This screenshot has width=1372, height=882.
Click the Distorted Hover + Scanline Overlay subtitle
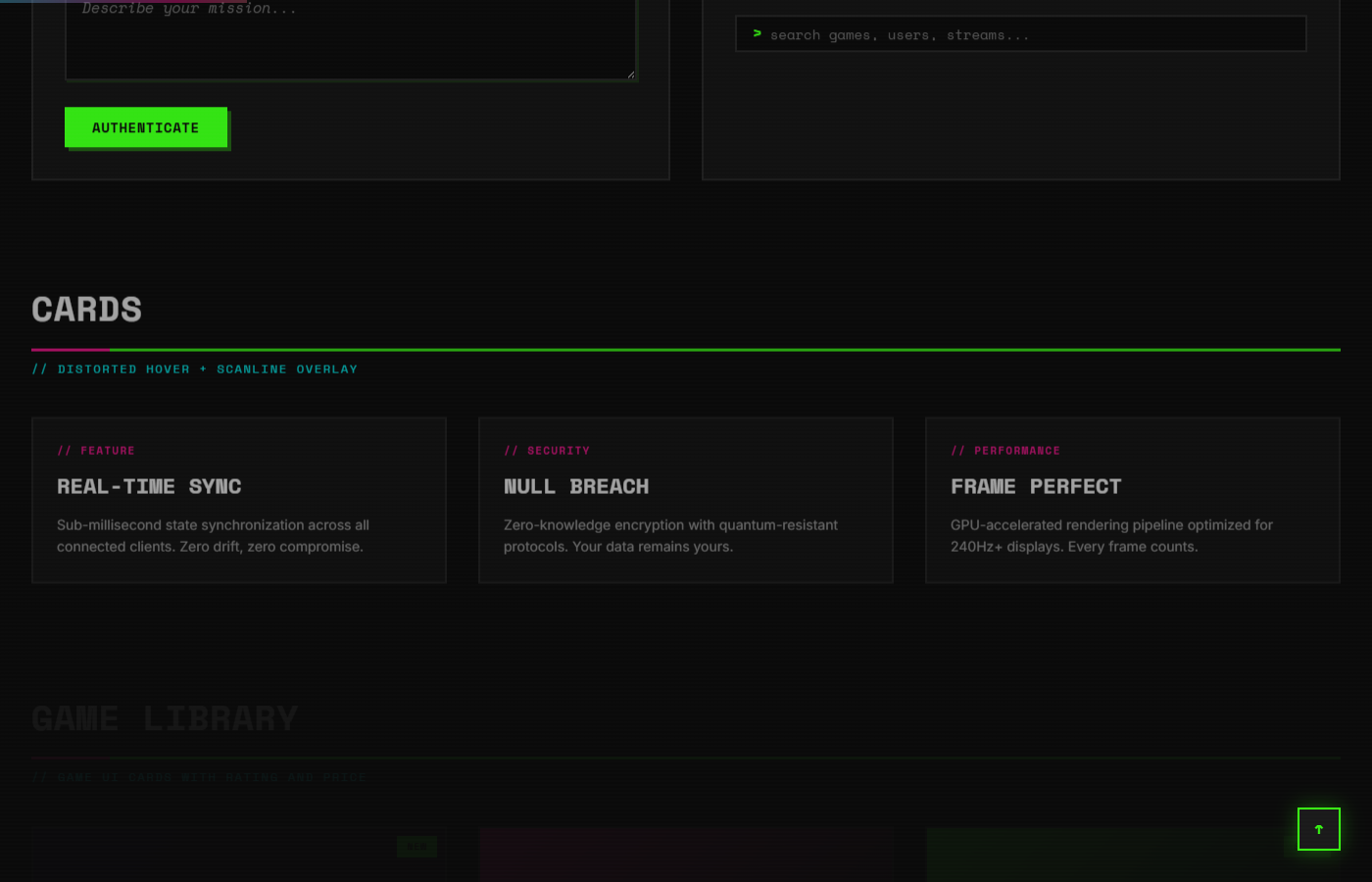(195, 369)
